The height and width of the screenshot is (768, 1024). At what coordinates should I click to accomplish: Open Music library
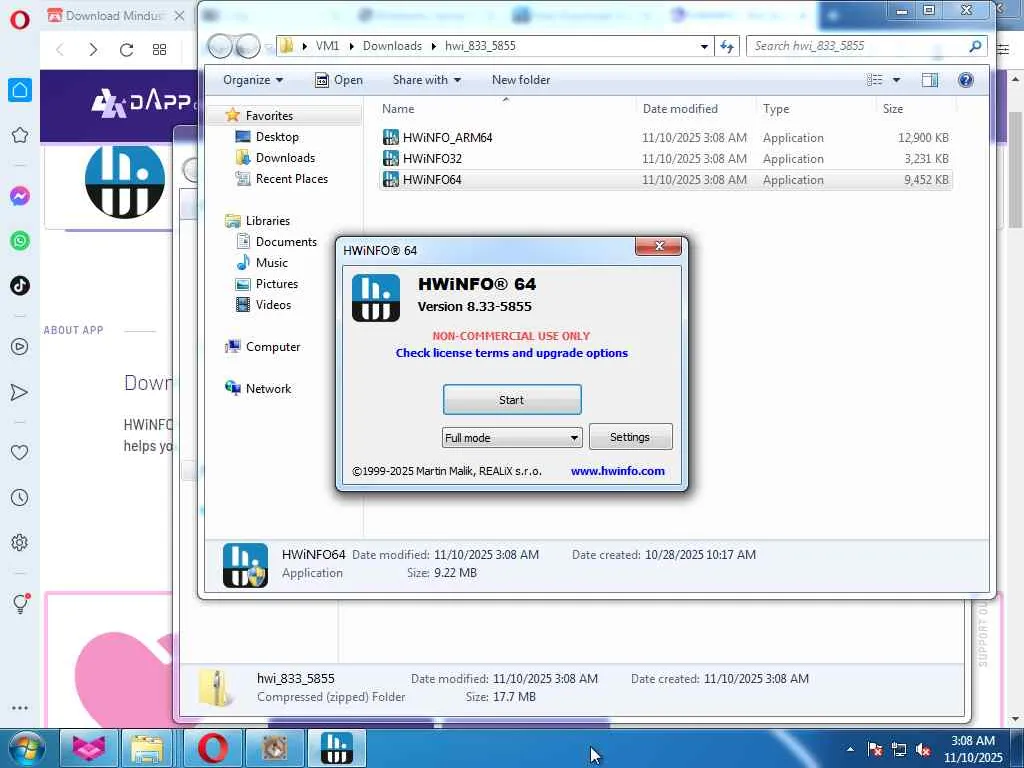pos(272,263)
